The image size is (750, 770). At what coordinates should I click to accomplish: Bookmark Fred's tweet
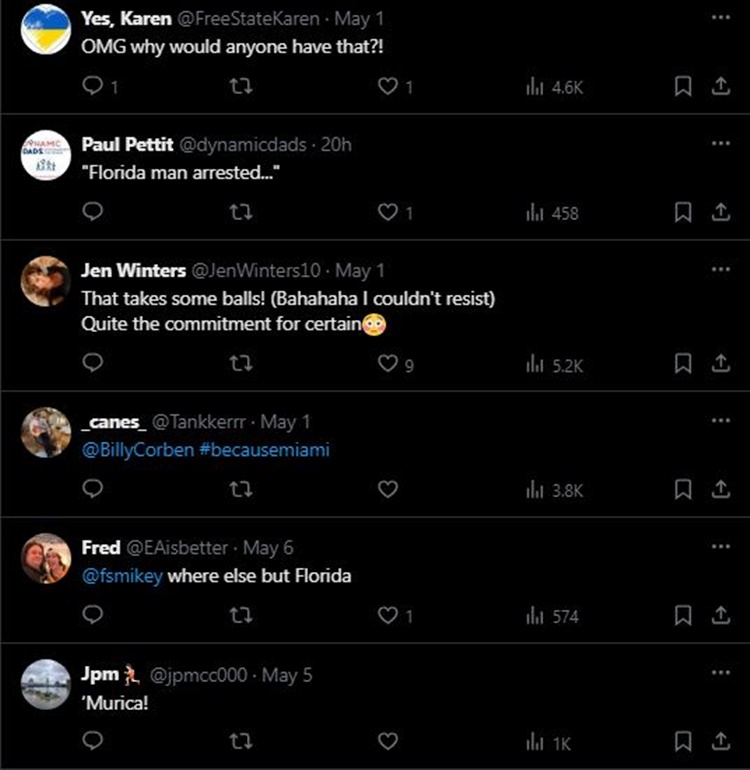pos(684,616)
